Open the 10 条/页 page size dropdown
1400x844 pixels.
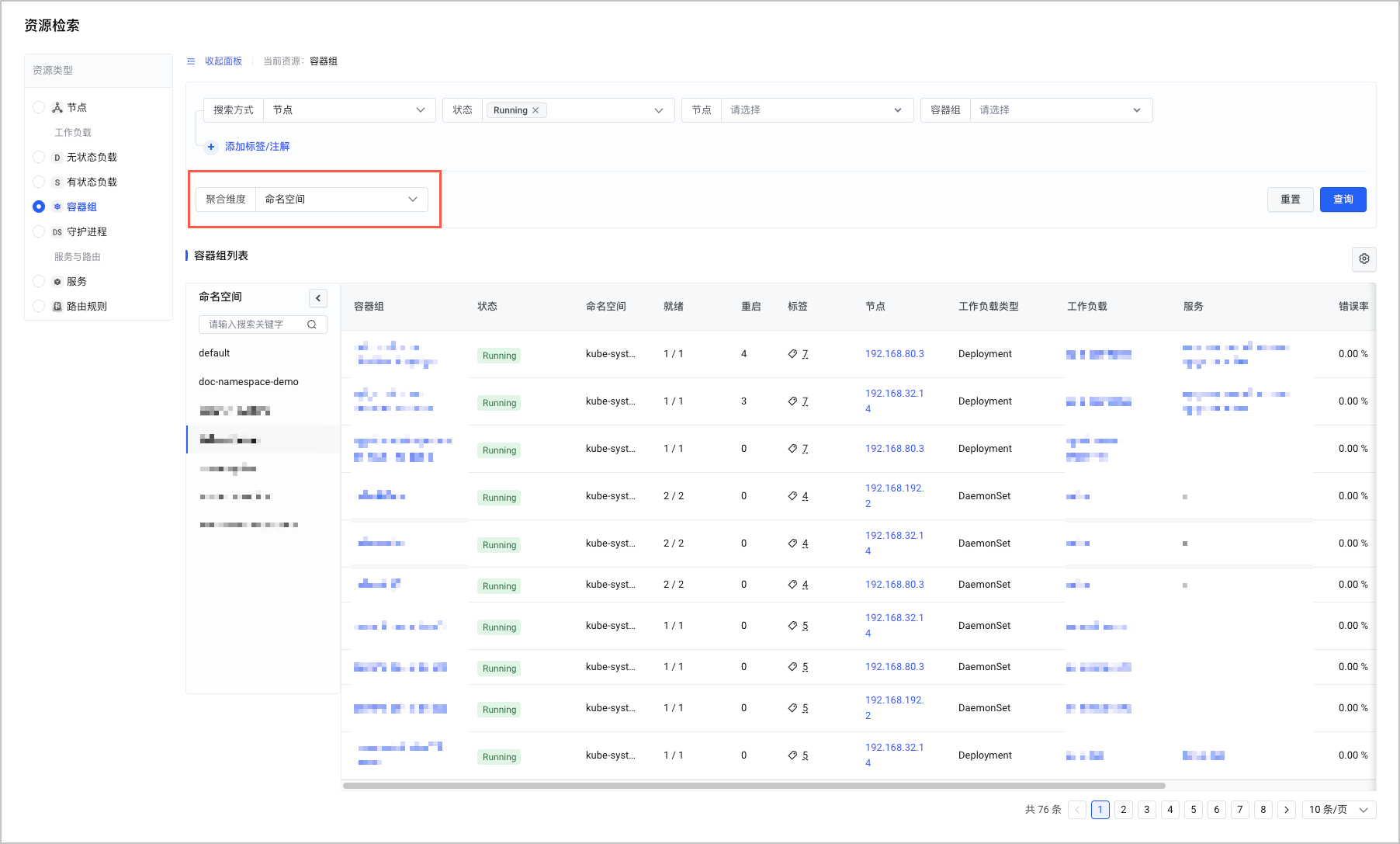(x=1339, y=810)
